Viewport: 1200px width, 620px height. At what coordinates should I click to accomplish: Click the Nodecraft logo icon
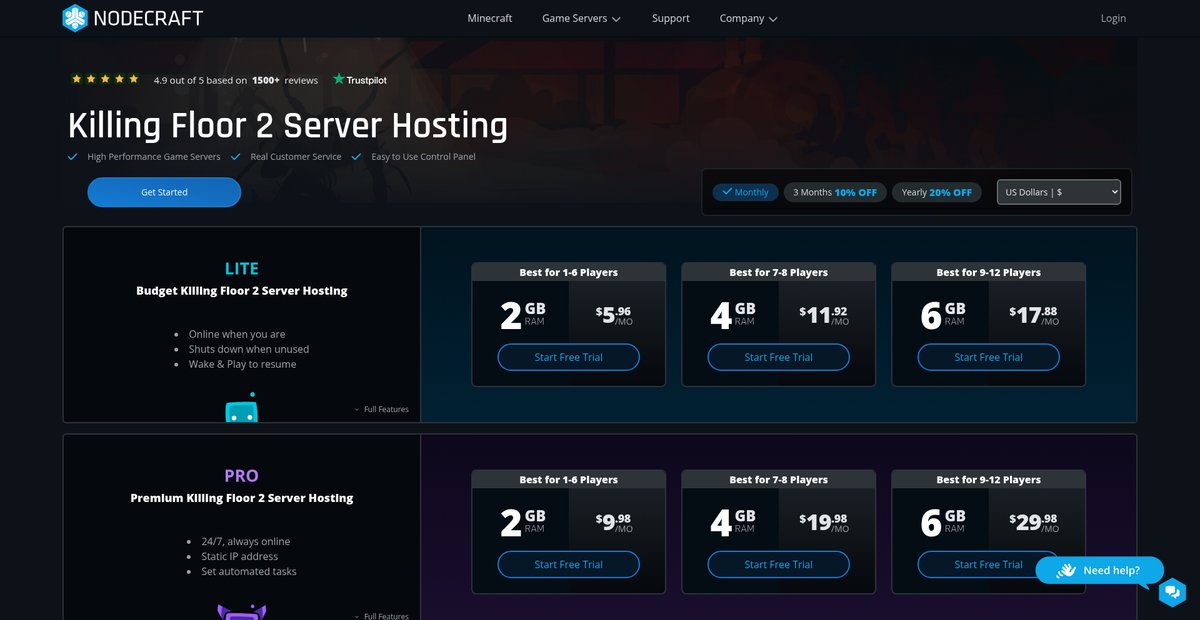click(x=75, y=18)
